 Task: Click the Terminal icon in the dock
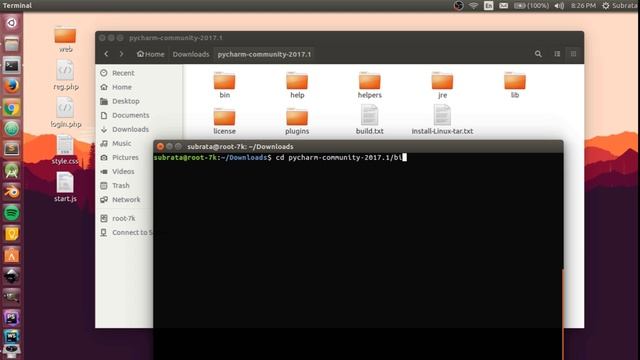11,65
